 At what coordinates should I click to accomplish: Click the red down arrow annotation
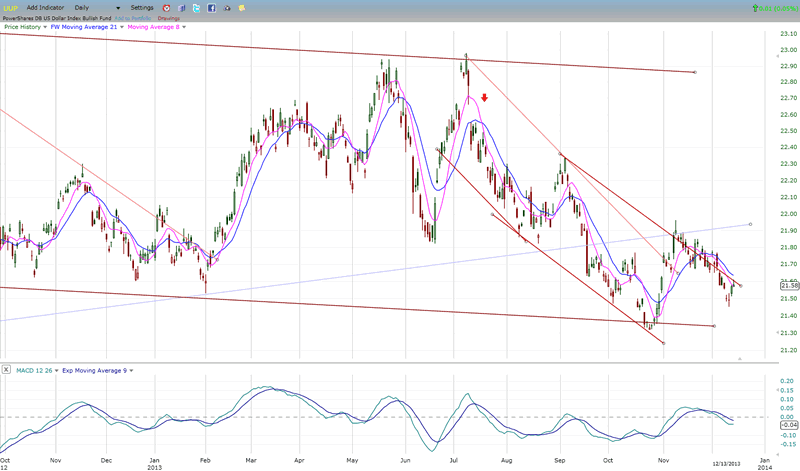484,98
